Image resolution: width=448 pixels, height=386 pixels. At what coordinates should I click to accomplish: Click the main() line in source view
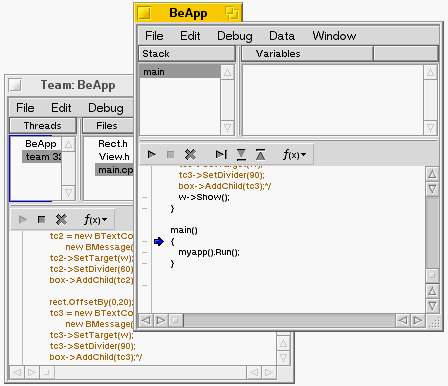click(184, 230)
